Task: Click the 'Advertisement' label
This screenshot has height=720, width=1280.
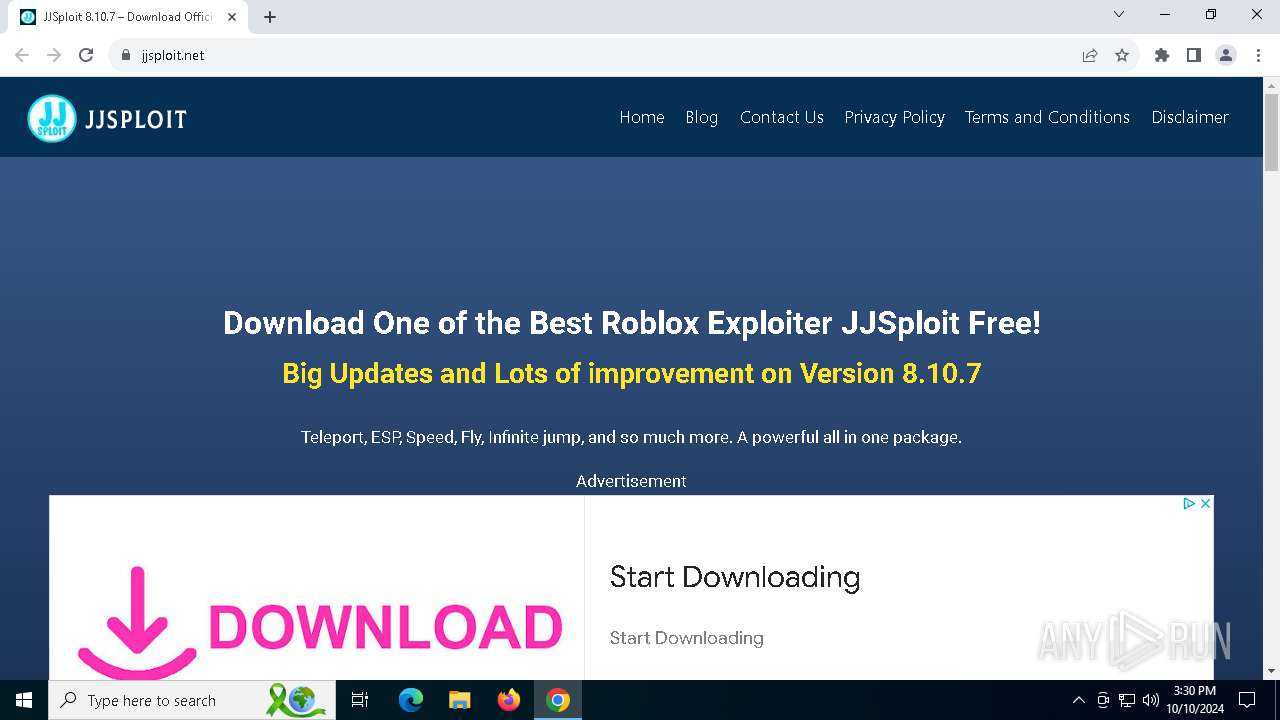Action: pyautogui.click(x=631, y=481)
